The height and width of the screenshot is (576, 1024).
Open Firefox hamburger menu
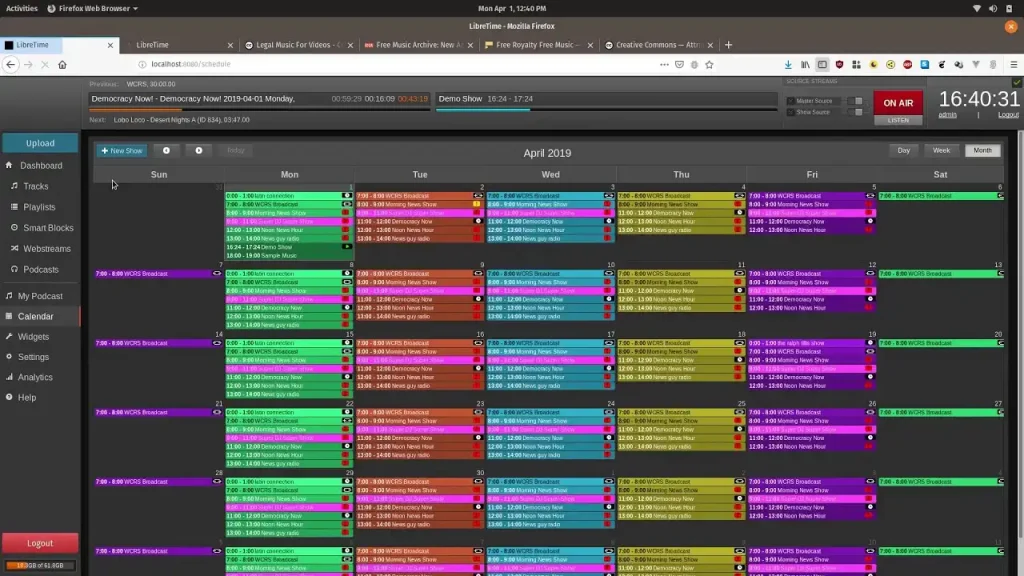pyautogui.click(x=1010, y=64)
